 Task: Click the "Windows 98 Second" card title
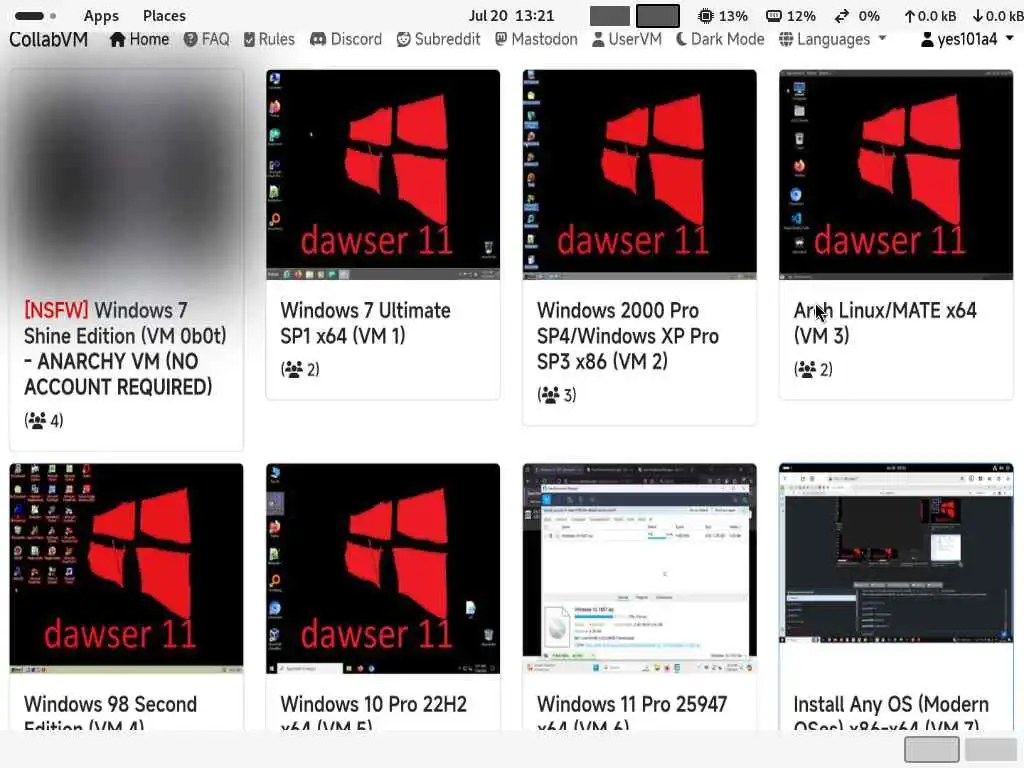point(110,704)
